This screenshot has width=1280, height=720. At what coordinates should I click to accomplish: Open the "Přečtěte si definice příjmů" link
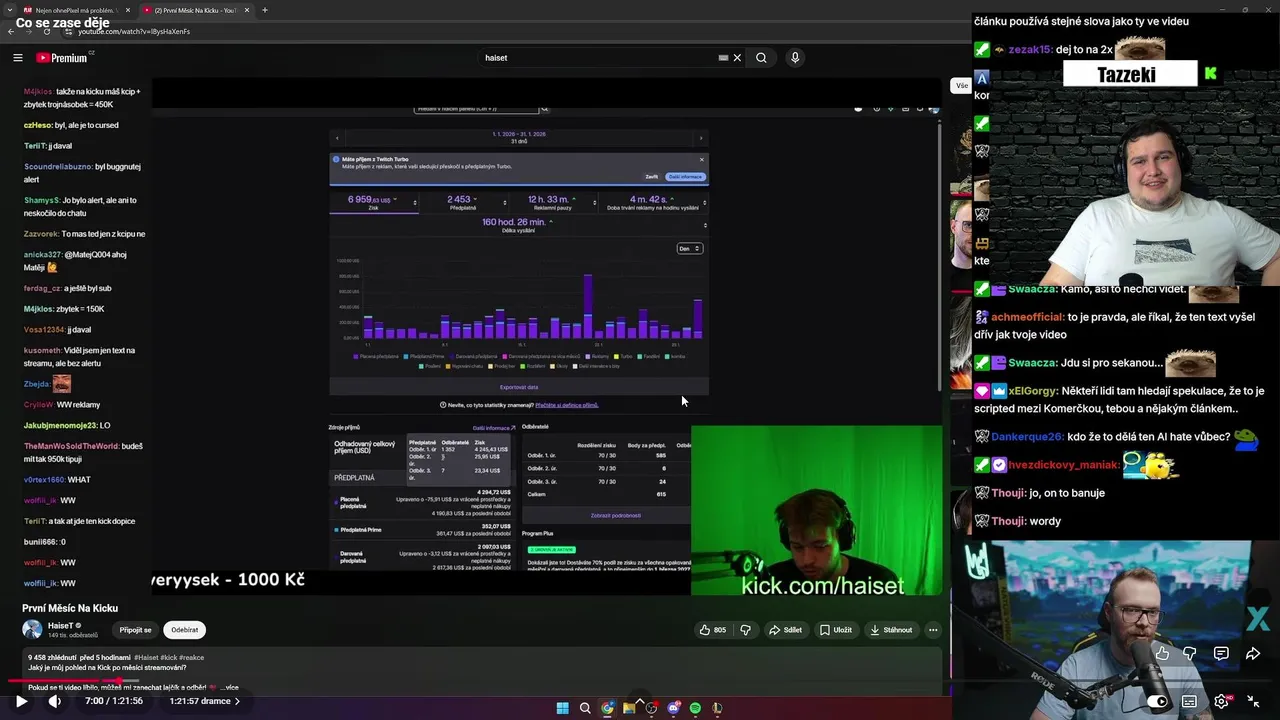click(567, 405)
